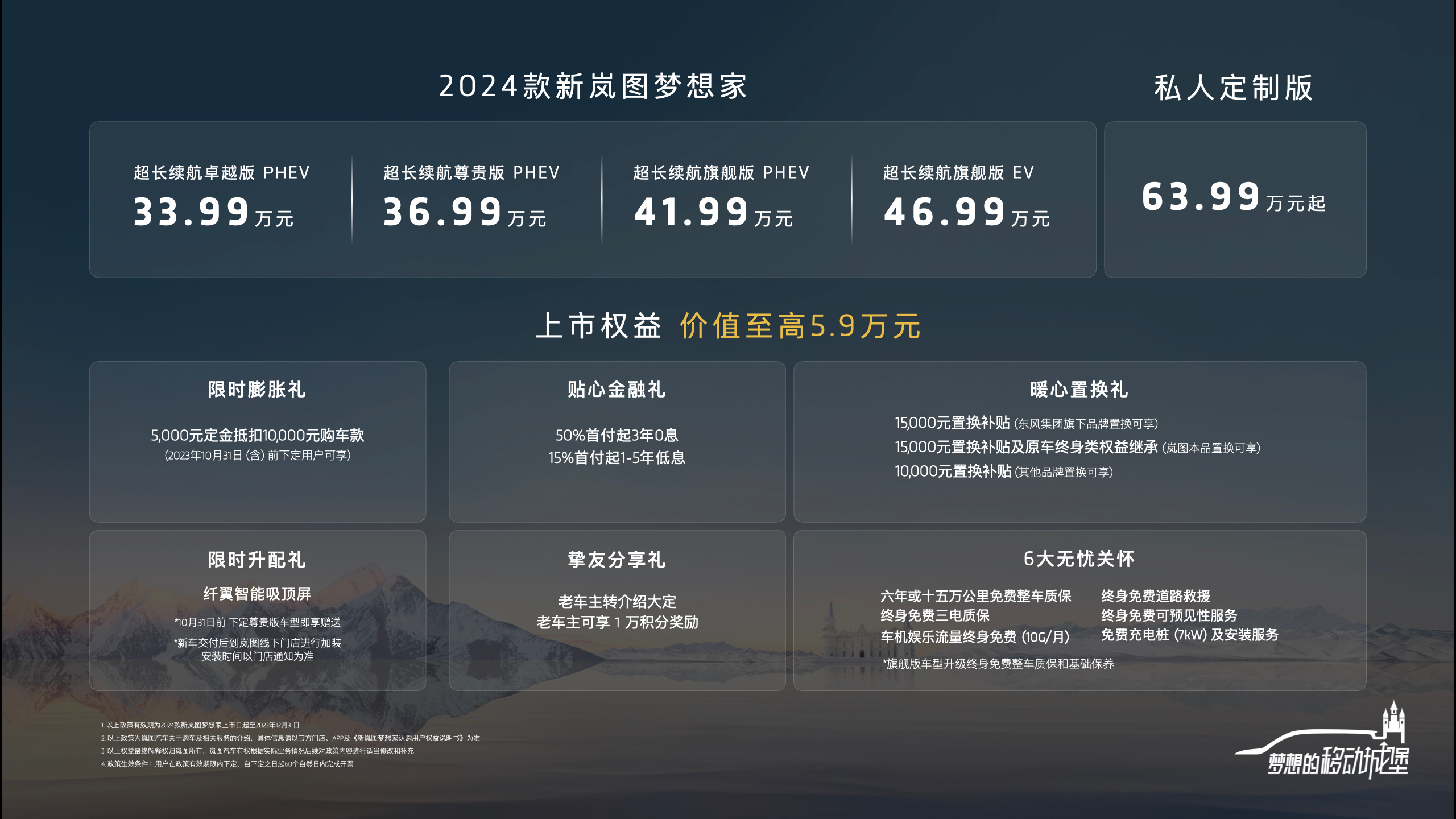Select the 超长续航旗舰版 EV label
1456x819 pixels.
(x=958, y=172)
